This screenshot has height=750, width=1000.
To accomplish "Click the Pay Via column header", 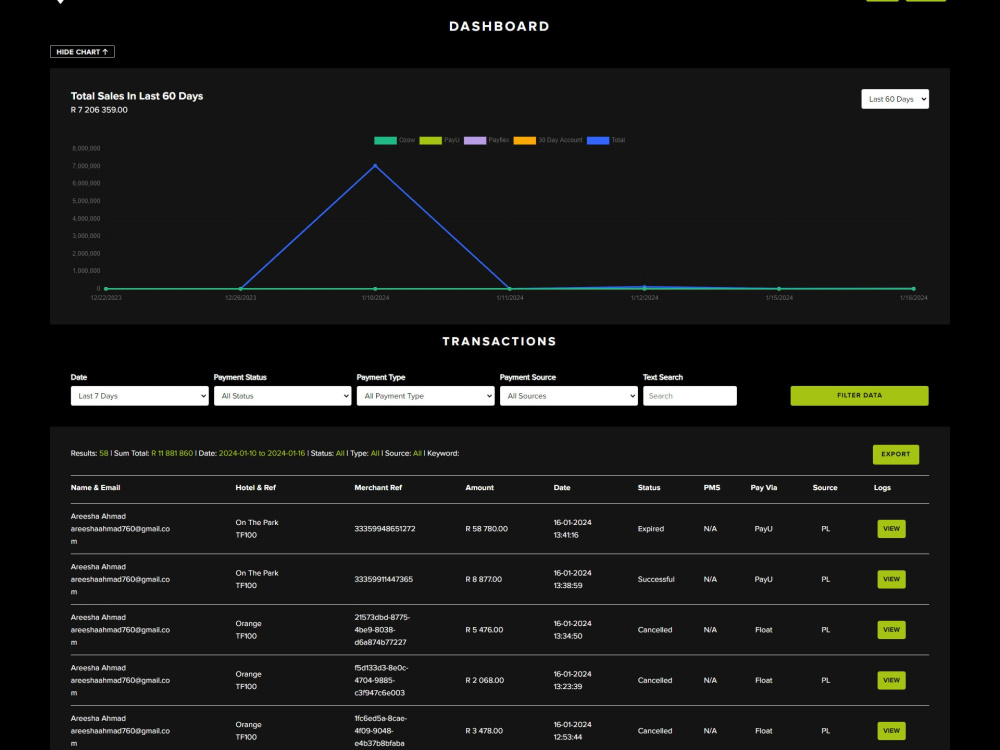I will [763, 488].
